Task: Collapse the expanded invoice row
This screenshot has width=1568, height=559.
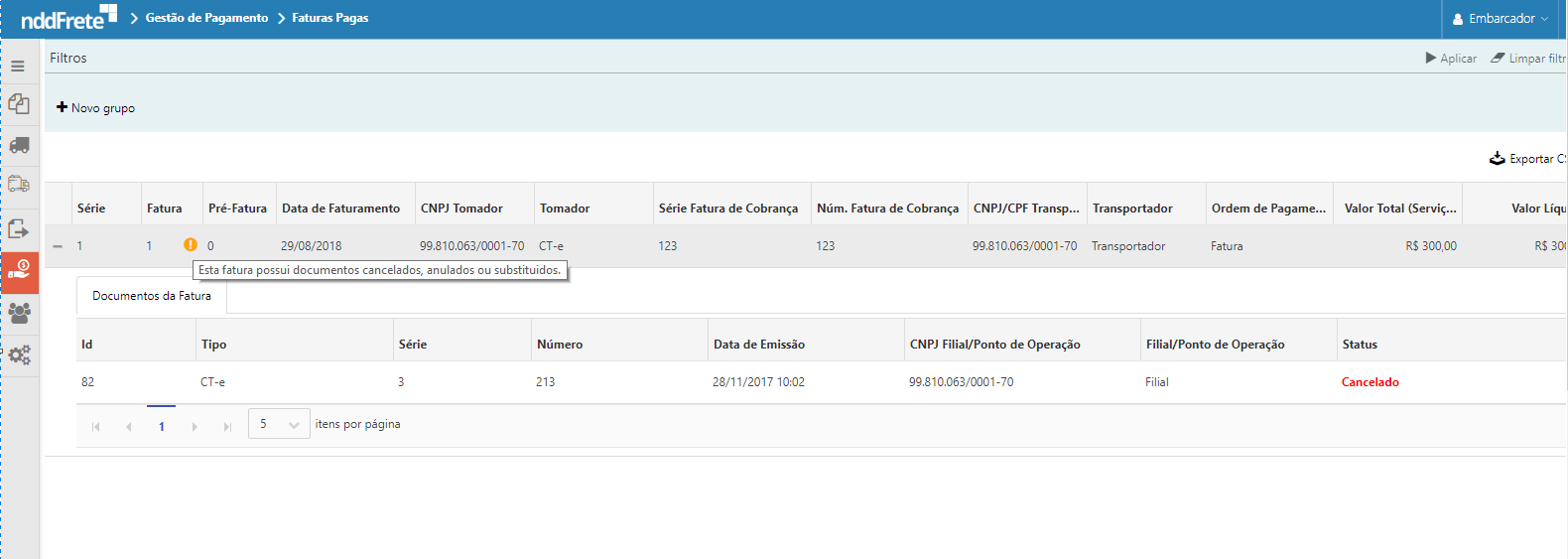Action: point(58,246)
